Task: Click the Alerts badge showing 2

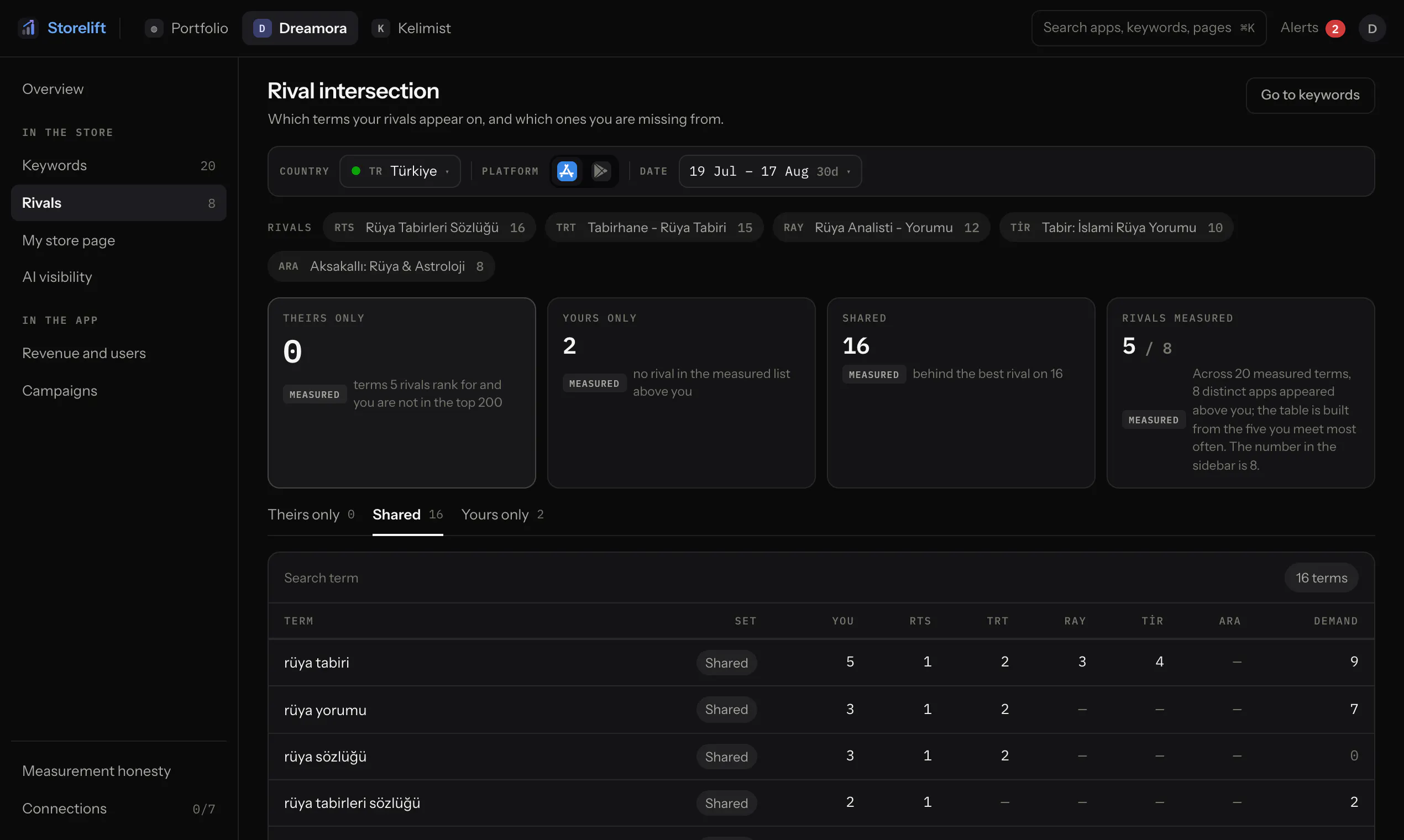Action: point(1334,28)
